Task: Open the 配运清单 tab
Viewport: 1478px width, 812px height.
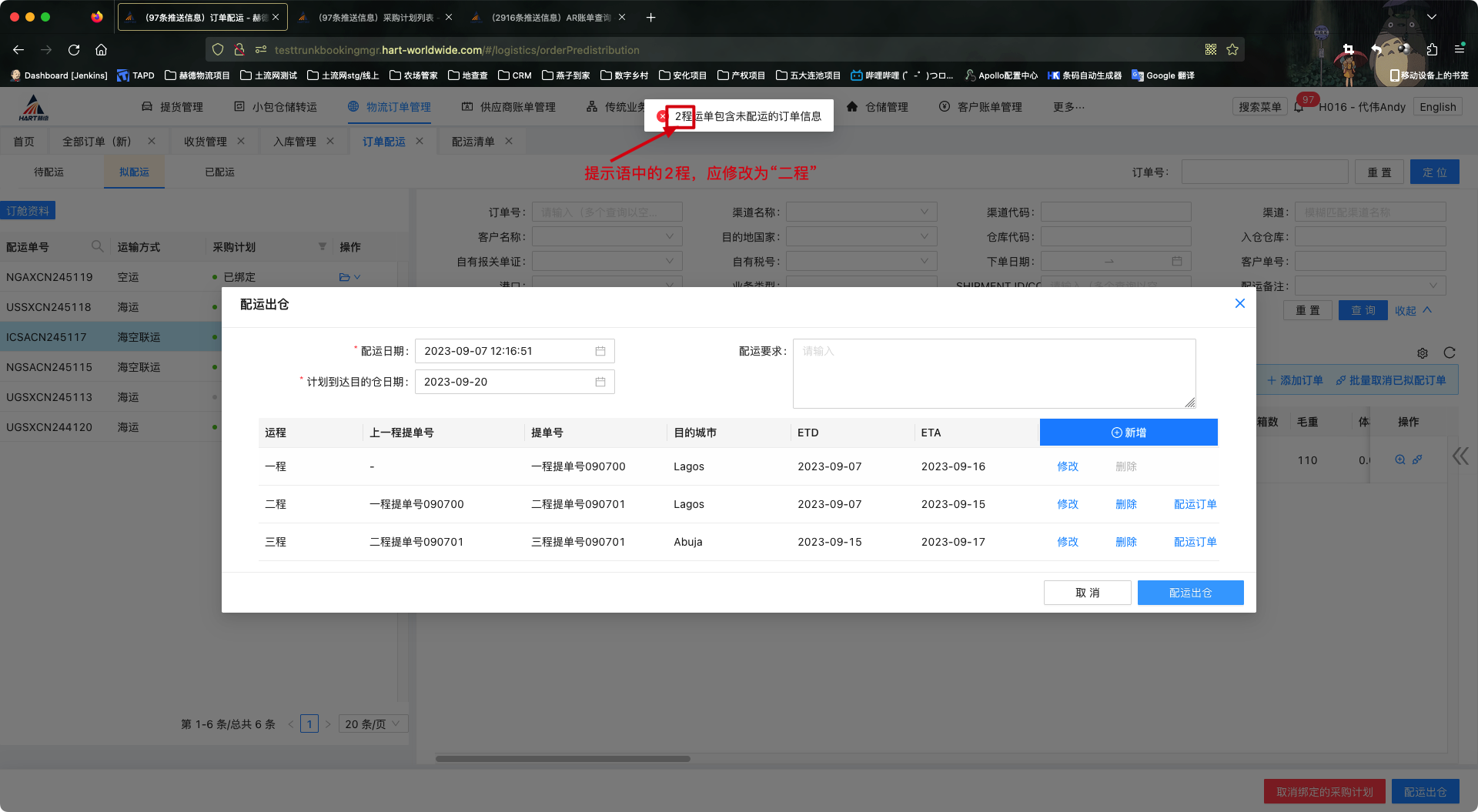Action: 473,142
